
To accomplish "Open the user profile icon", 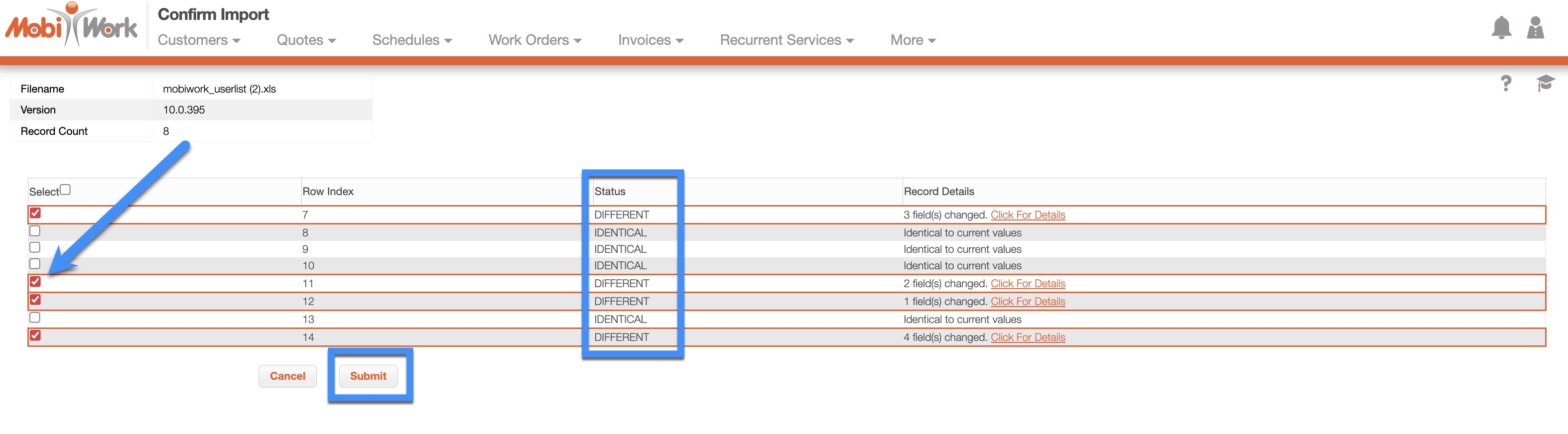I will coord(1535,28).
